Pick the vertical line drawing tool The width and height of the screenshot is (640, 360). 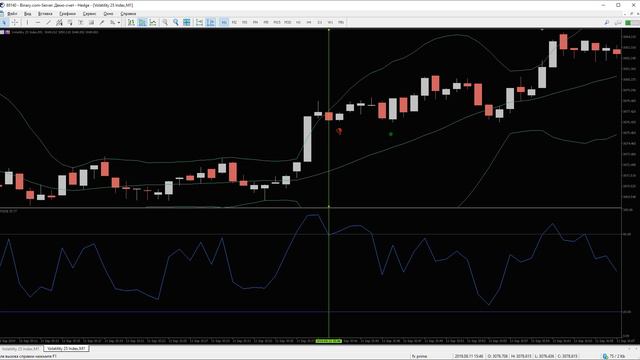click(x=27, y=22)
